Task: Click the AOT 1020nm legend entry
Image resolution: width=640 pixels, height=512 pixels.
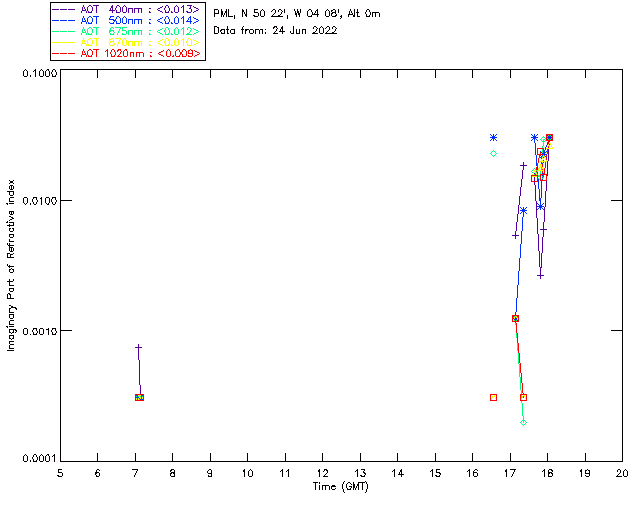Action: click(x=127, y=53)
